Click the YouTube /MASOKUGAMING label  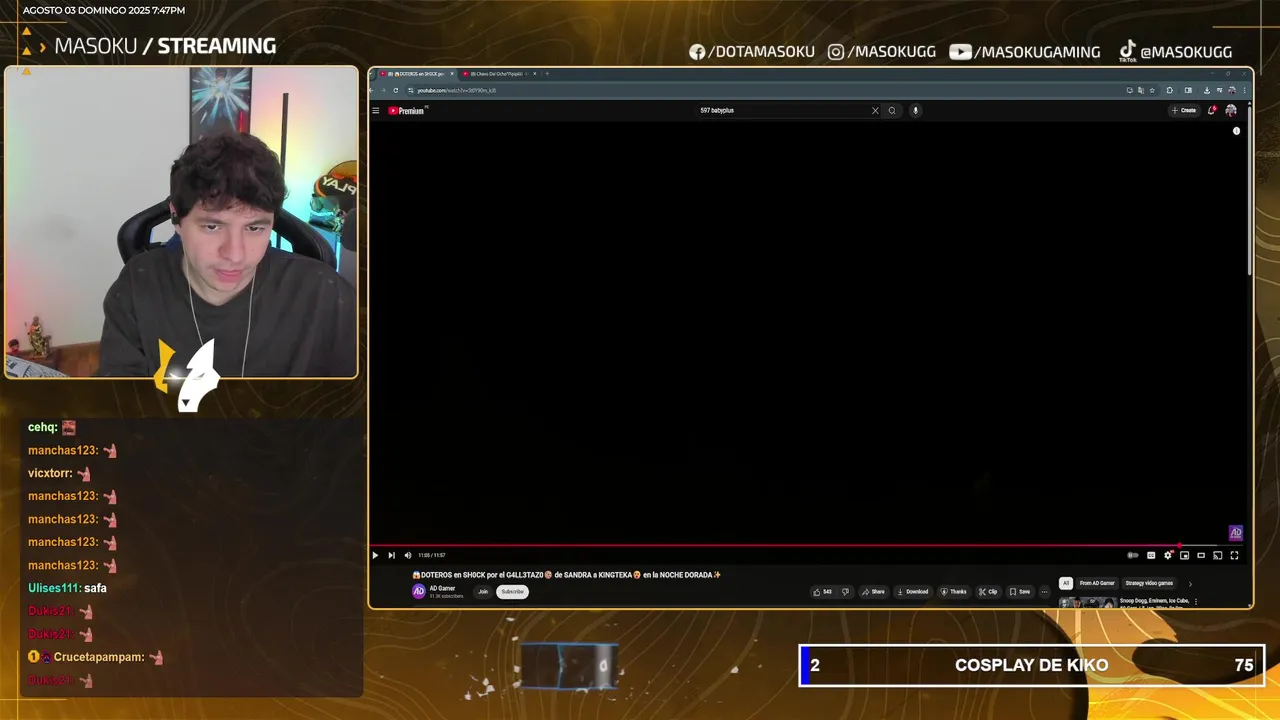pos(1025,51)
